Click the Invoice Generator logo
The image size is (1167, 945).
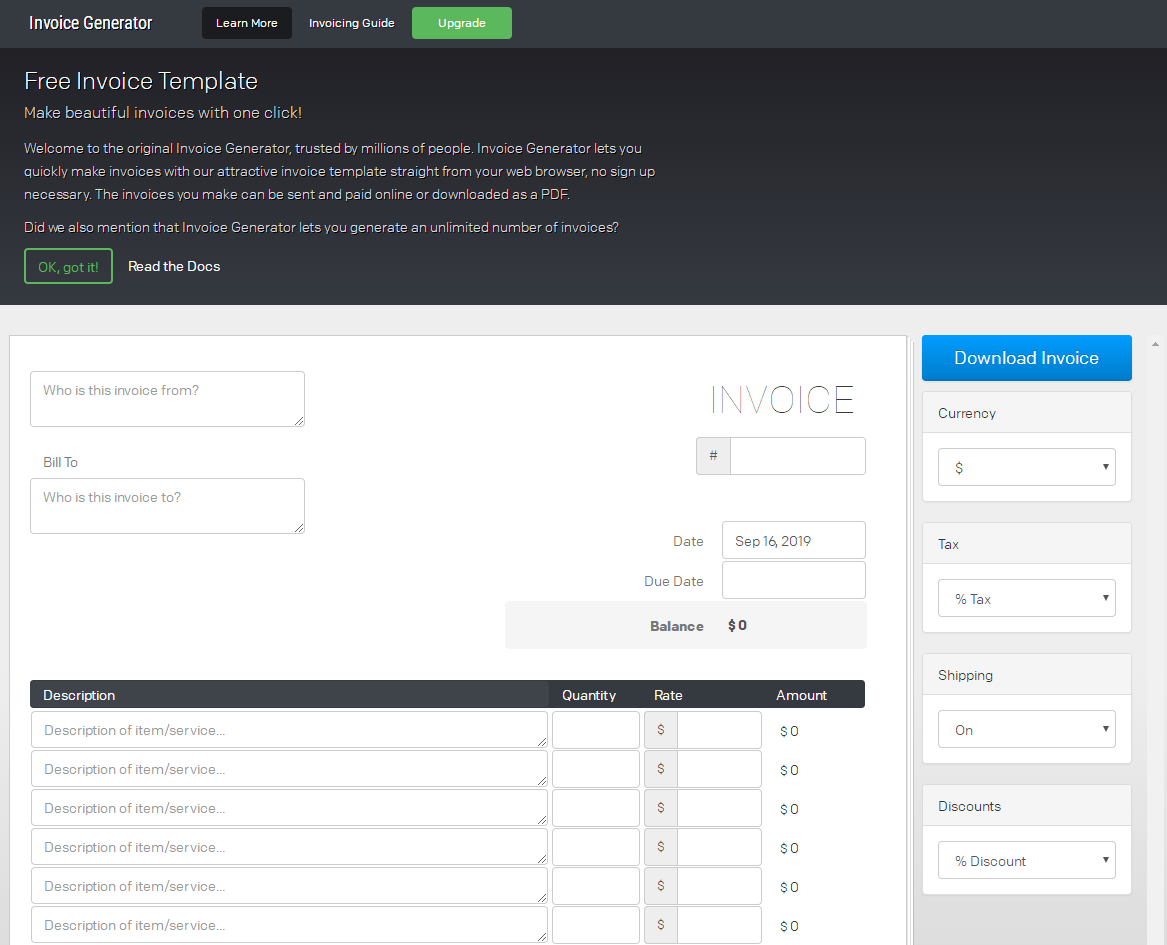[x=91, y=23]
